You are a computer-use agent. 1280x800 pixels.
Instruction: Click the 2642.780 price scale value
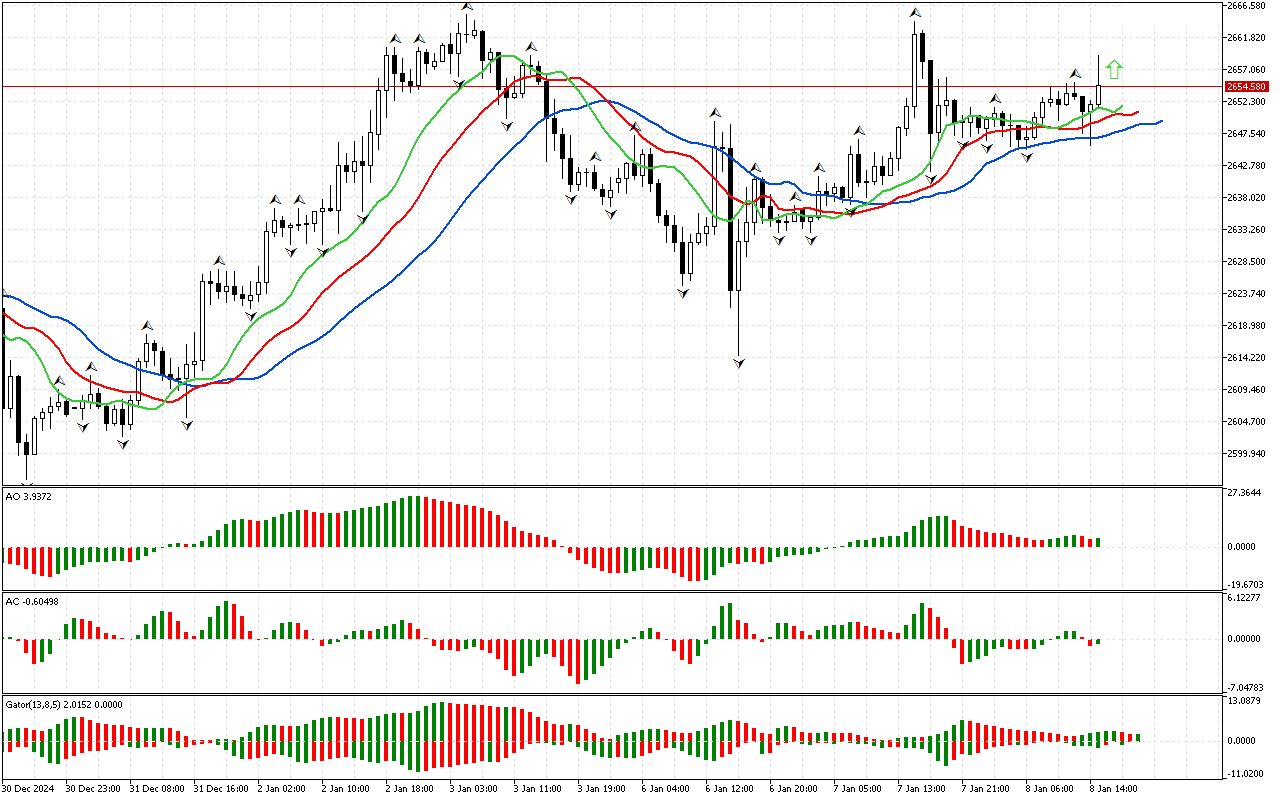(1246, 166)
